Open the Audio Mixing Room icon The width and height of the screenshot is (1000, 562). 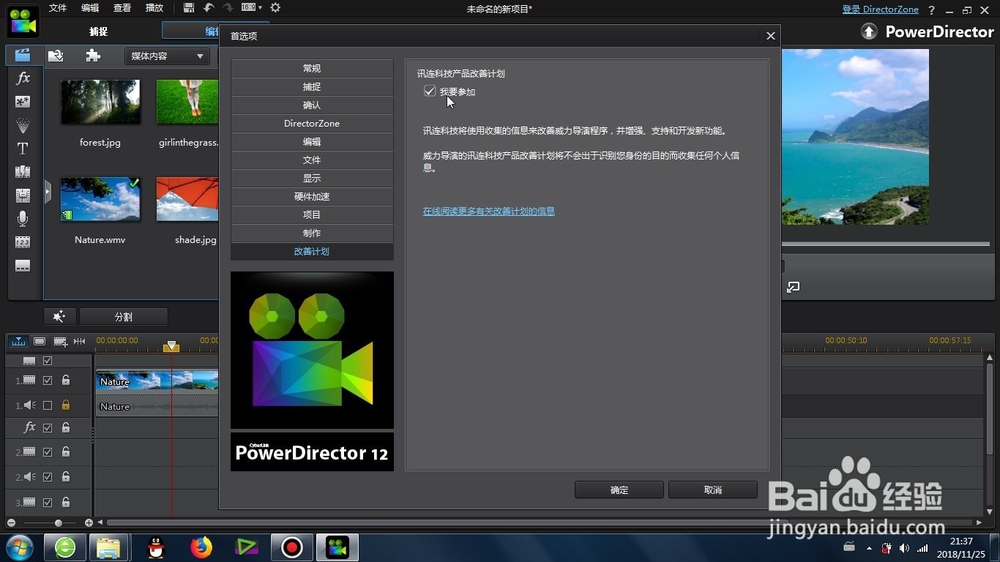pos(22,195)
